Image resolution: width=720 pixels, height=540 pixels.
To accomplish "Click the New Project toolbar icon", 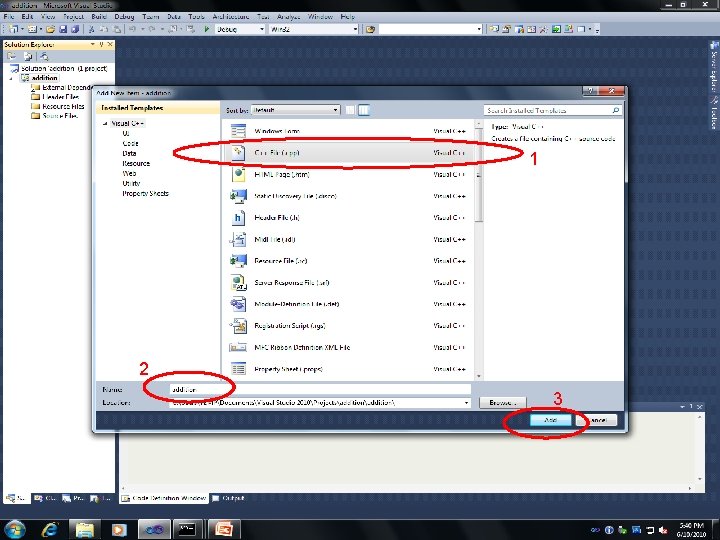I will click(13, 29).
